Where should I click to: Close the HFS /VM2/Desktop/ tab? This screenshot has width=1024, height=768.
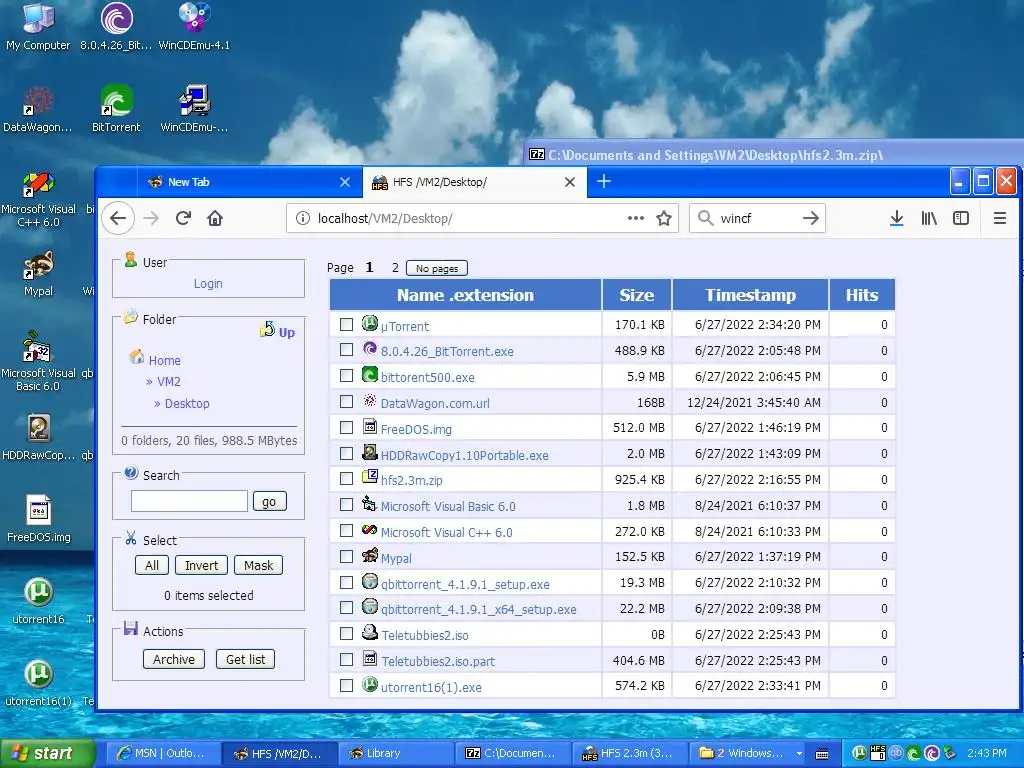tap(570, 182)
